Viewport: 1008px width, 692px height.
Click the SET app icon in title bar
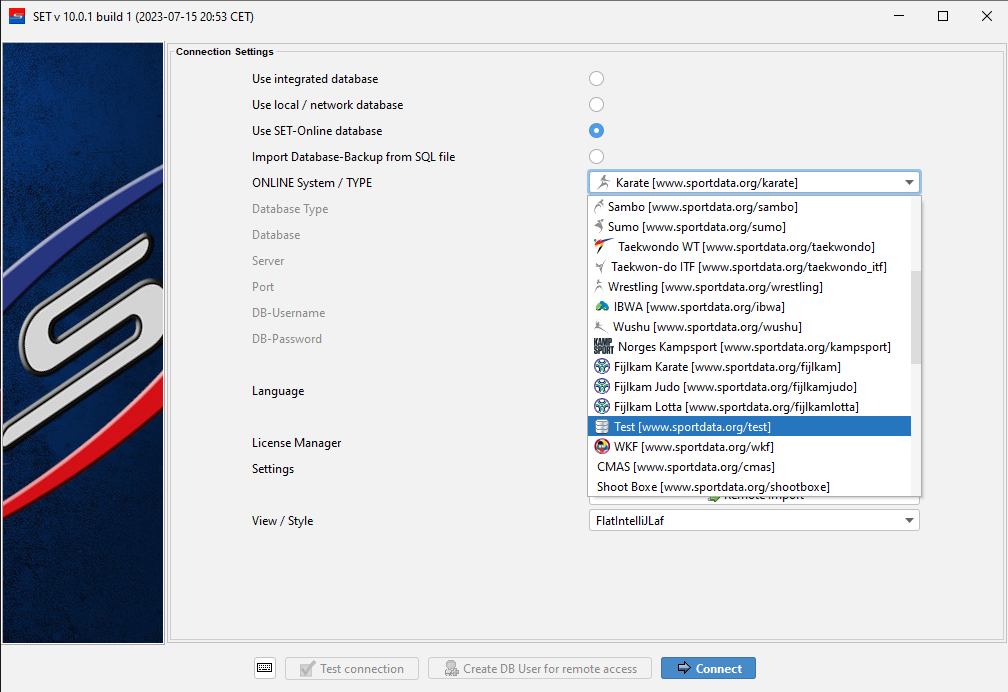click(17, 16)
